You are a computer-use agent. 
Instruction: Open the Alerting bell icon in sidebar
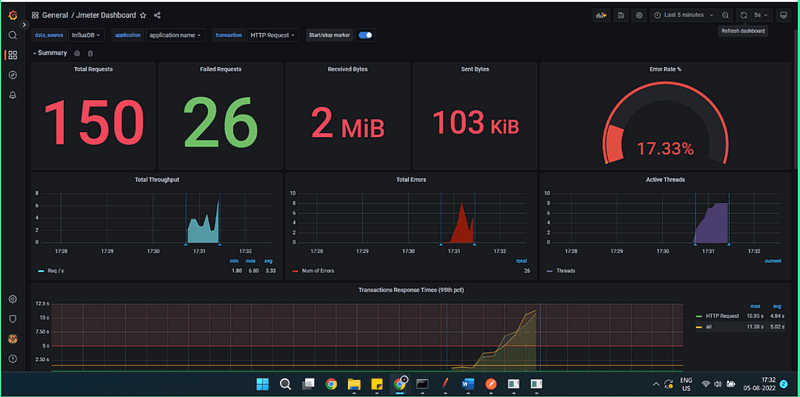(x=13, y=95)
